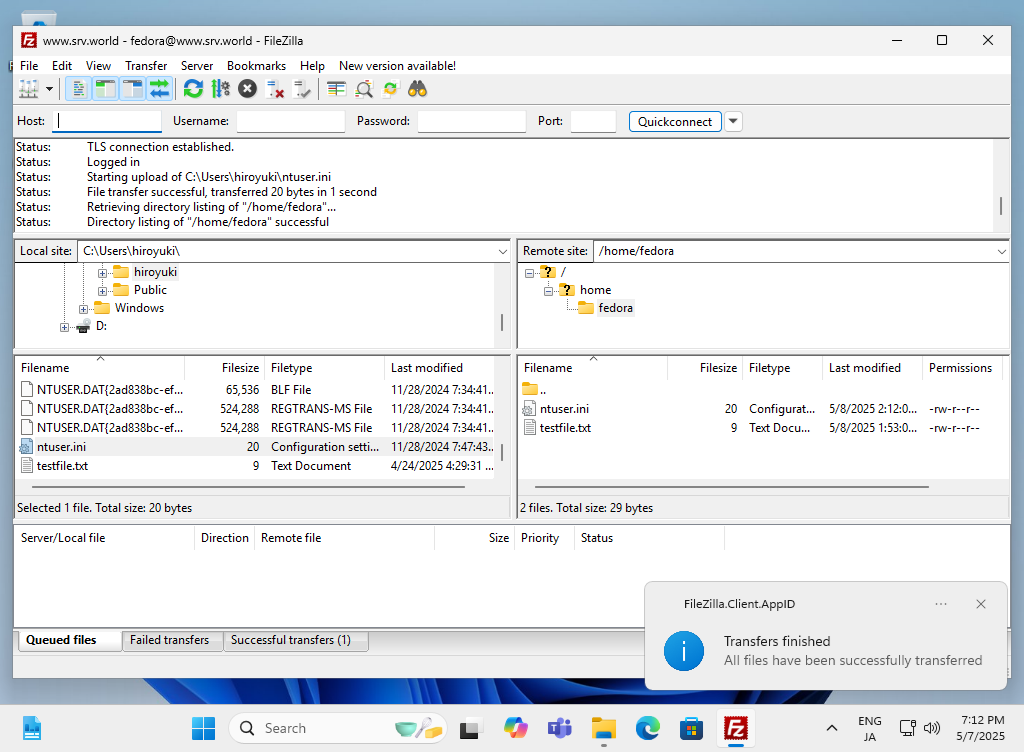Toggle directory comparison
This screenshot has width=1024, height=752.
point(364,89)
